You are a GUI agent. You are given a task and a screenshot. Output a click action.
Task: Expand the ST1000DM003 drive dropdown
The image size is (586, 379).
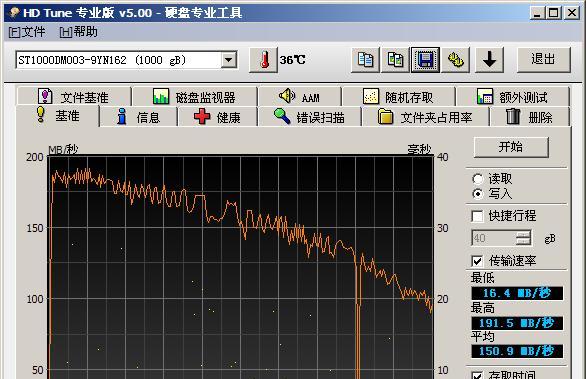229,60
